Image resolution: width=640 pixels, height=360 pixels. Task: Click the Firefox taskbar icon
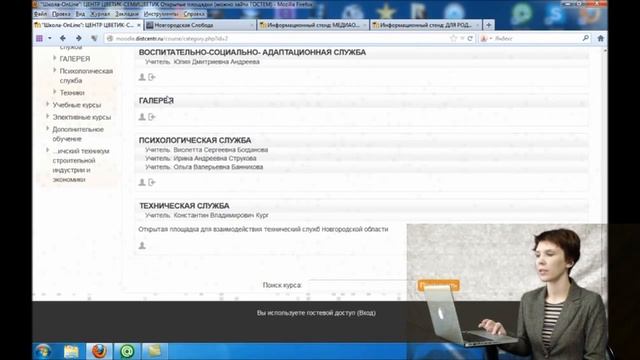[x=99, y=351]
